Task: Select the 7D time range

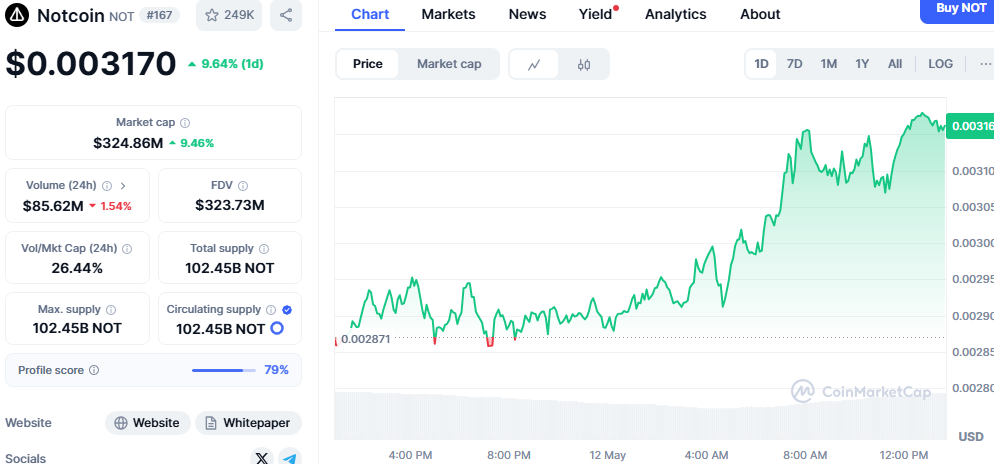Action: pos(794,64)
